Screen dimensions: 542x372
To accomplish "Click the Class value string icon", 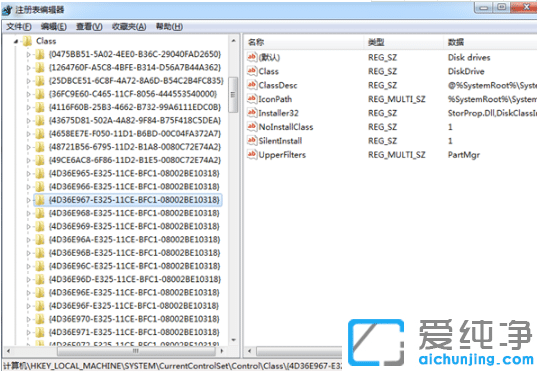I will pos(252,71).
